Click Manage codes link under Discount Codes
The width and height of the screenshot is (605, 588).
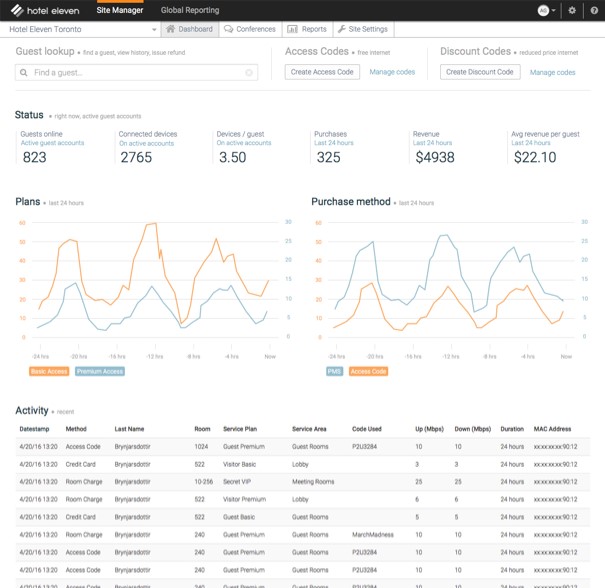click(552, 72)
